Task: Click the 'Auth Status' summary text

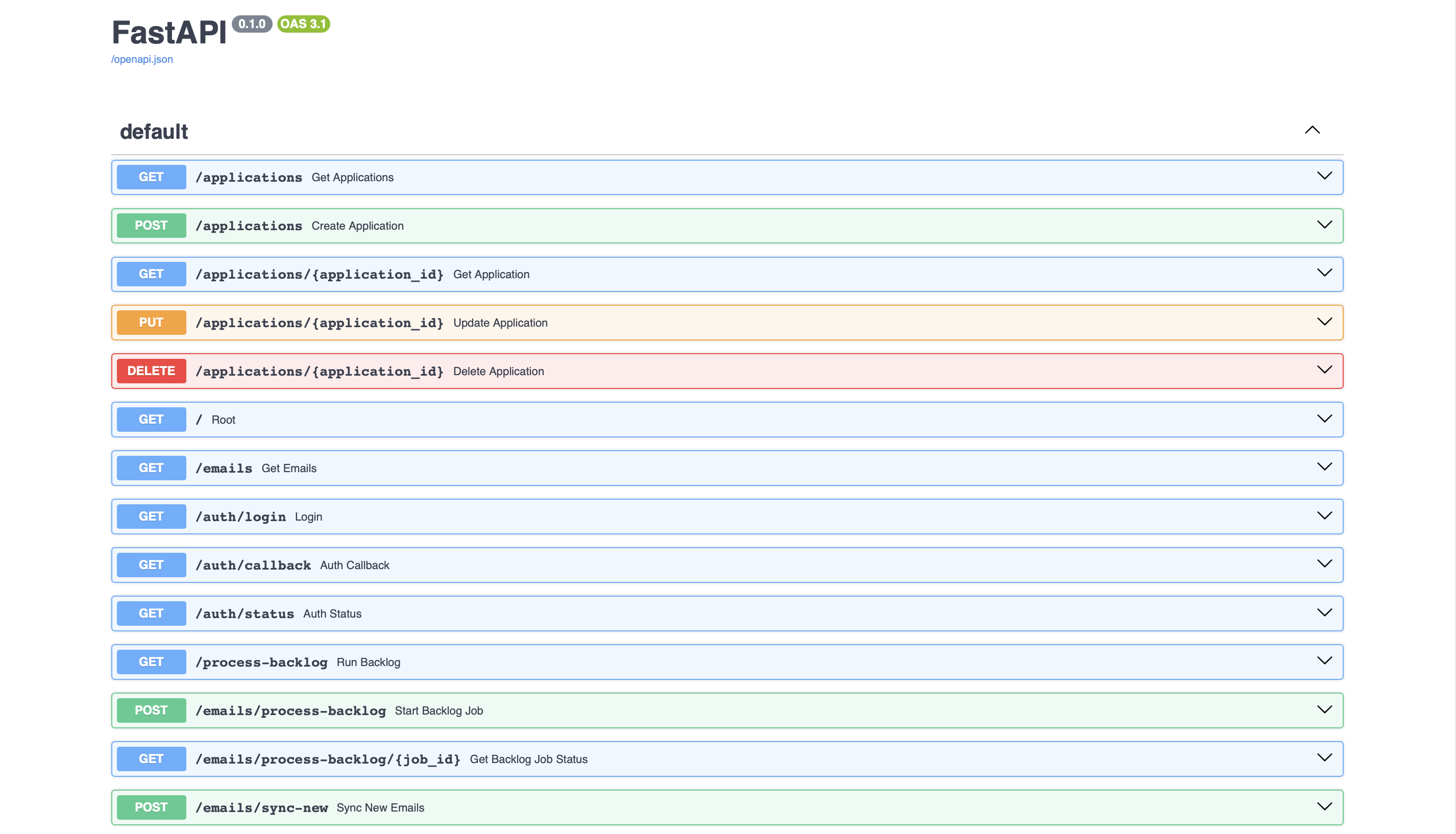Action: click(332, 614)
